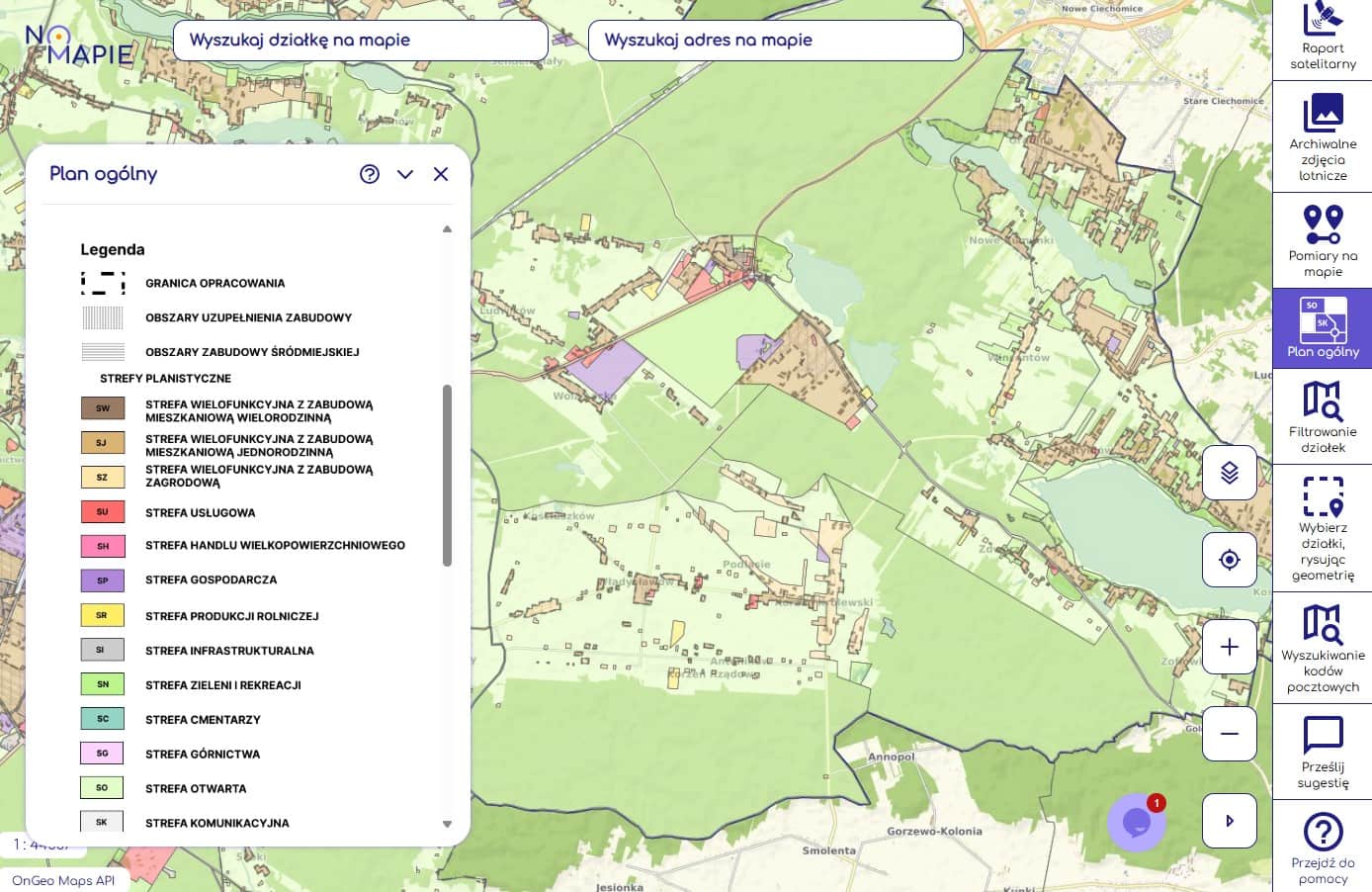Toggle the active Plan ogólny tab
This screenshot has height=892, width=1372.
point(1323,328)
